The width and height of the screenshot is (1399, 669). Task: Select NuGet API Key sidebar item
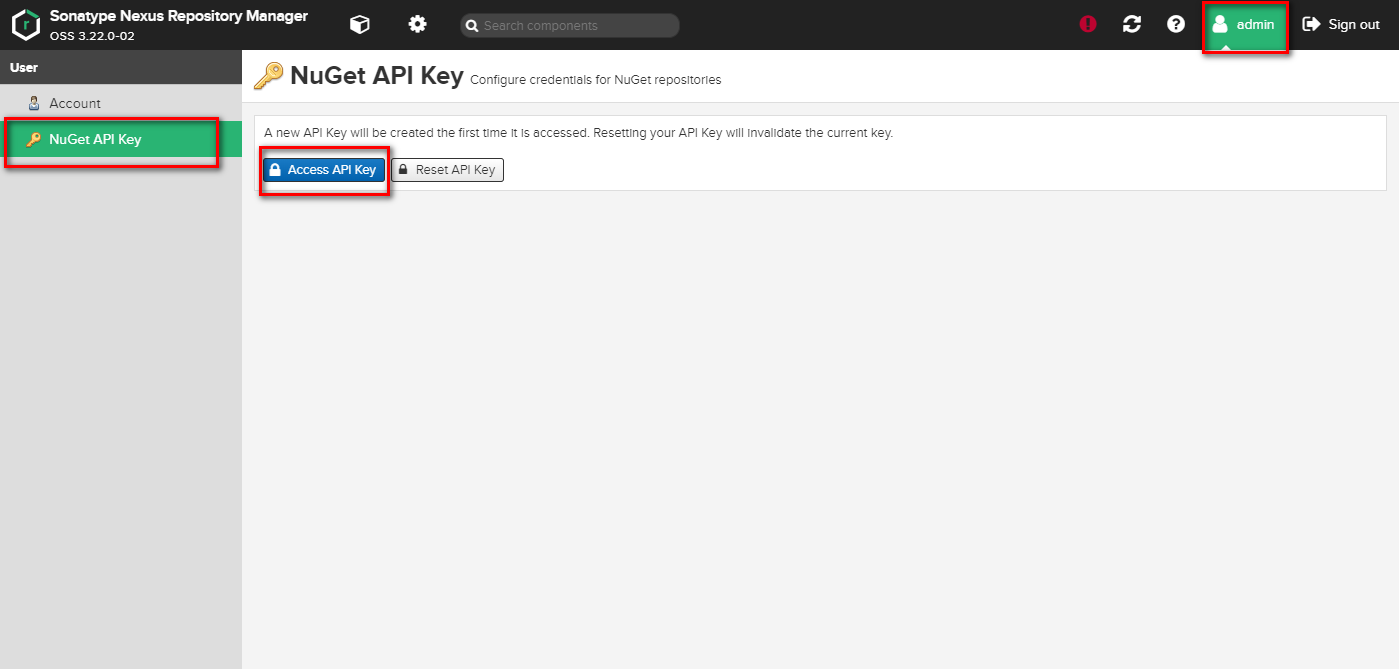[121, 139]
